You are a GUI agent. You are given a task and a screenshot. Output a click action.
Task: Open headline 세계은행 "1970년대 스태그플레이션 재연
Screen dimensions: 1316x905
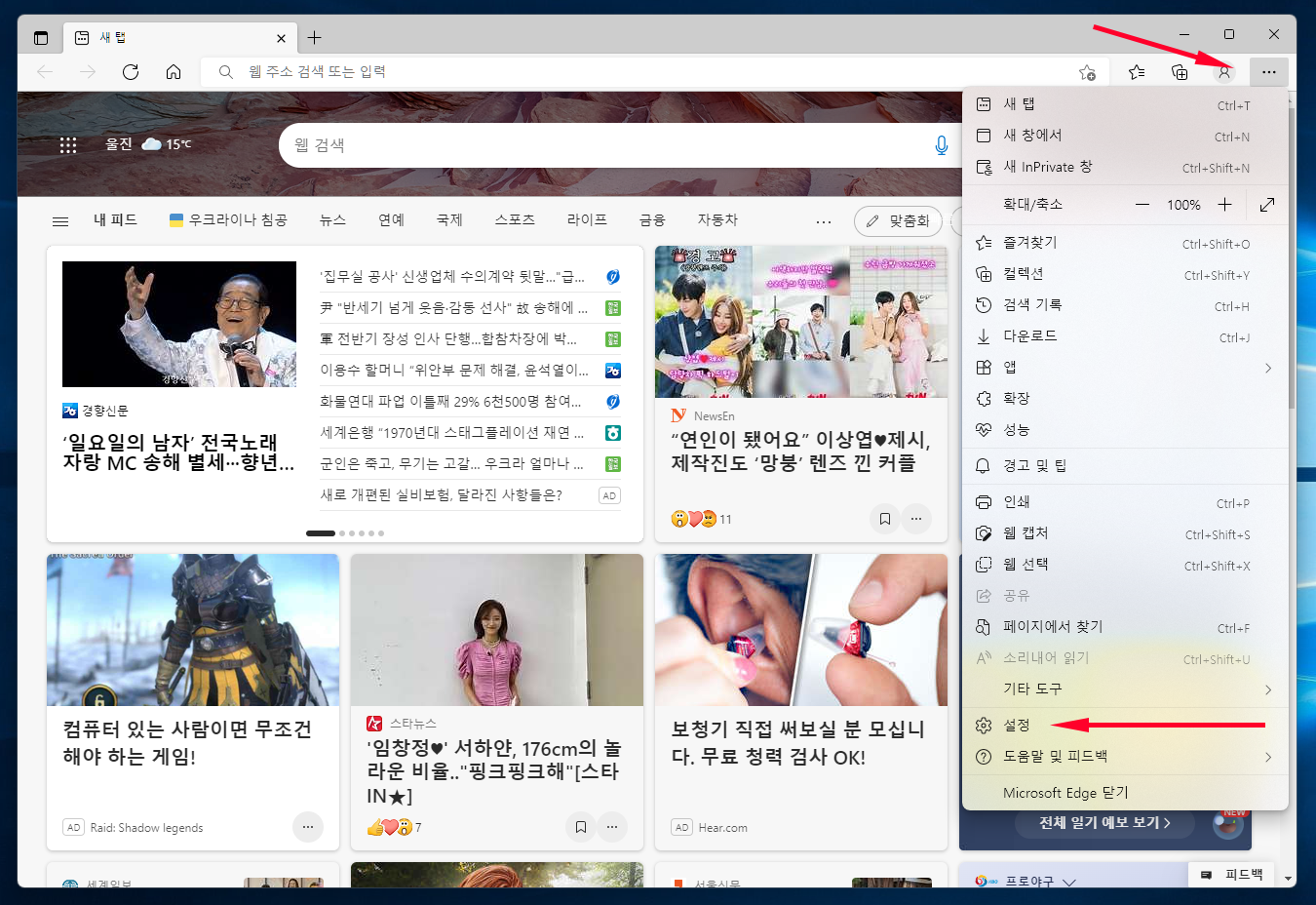[x=452, y=433]
